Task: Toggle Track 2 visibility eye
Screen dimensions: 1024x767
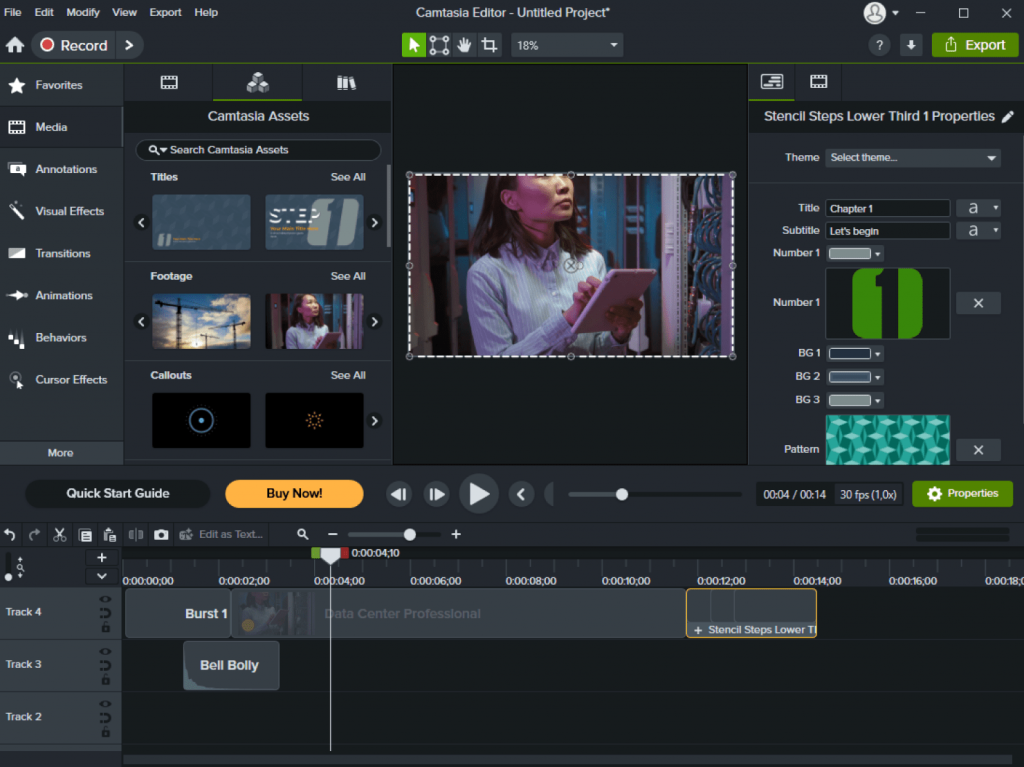Action: (x=105, y=704)
